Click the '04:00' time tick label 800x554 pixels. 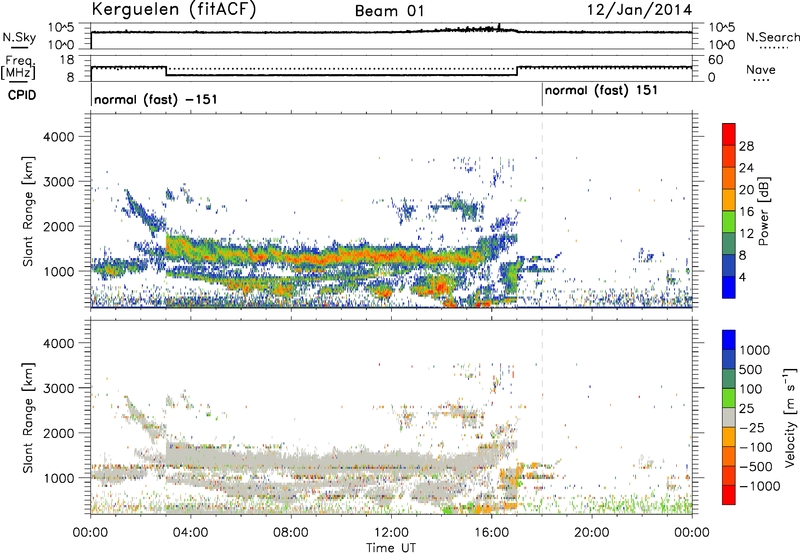click(x=190, y=533)
